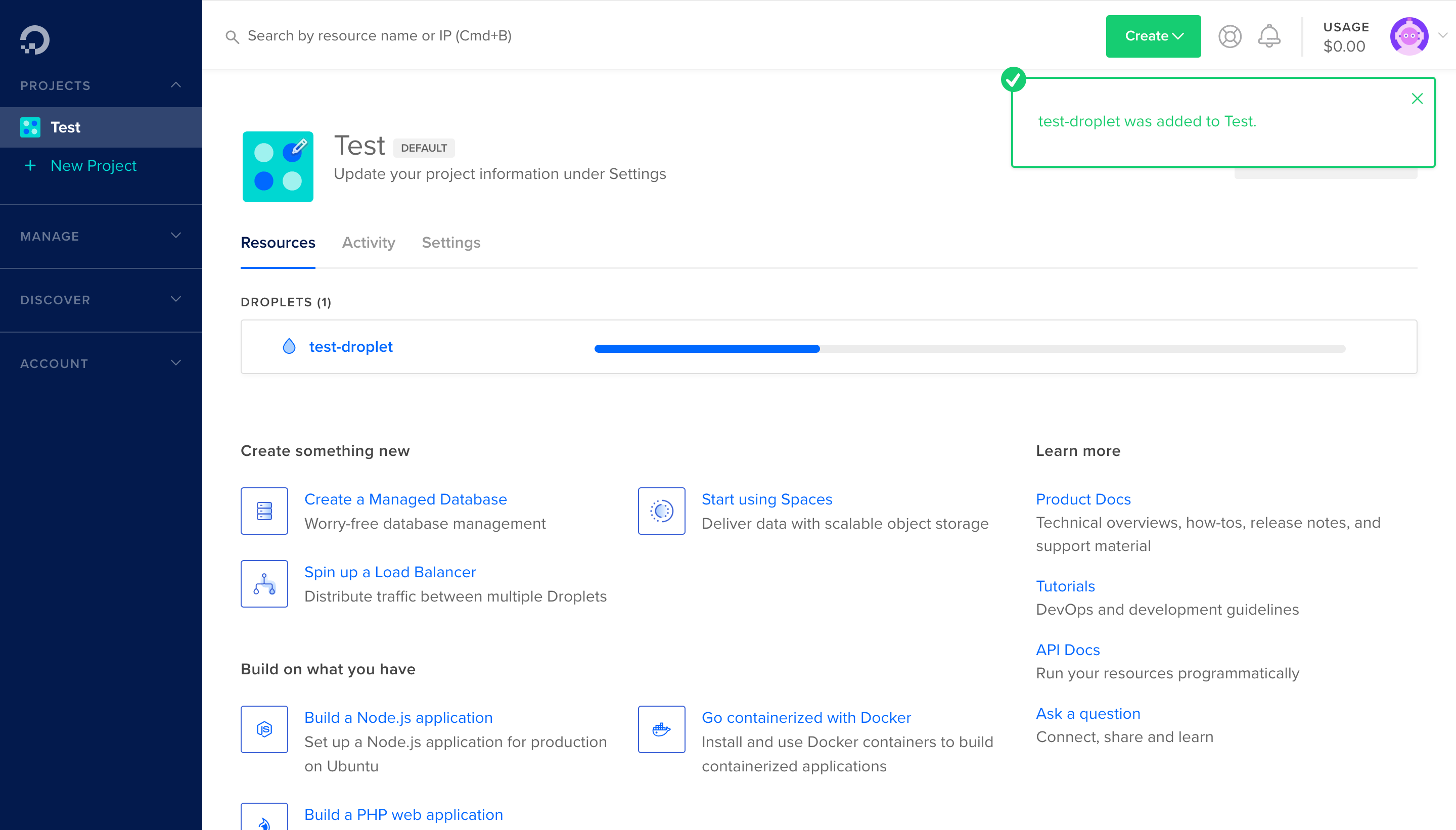Screen dimensions: 1456x830
Task: Expand the Account sidebar section
Action: [175, 363]
